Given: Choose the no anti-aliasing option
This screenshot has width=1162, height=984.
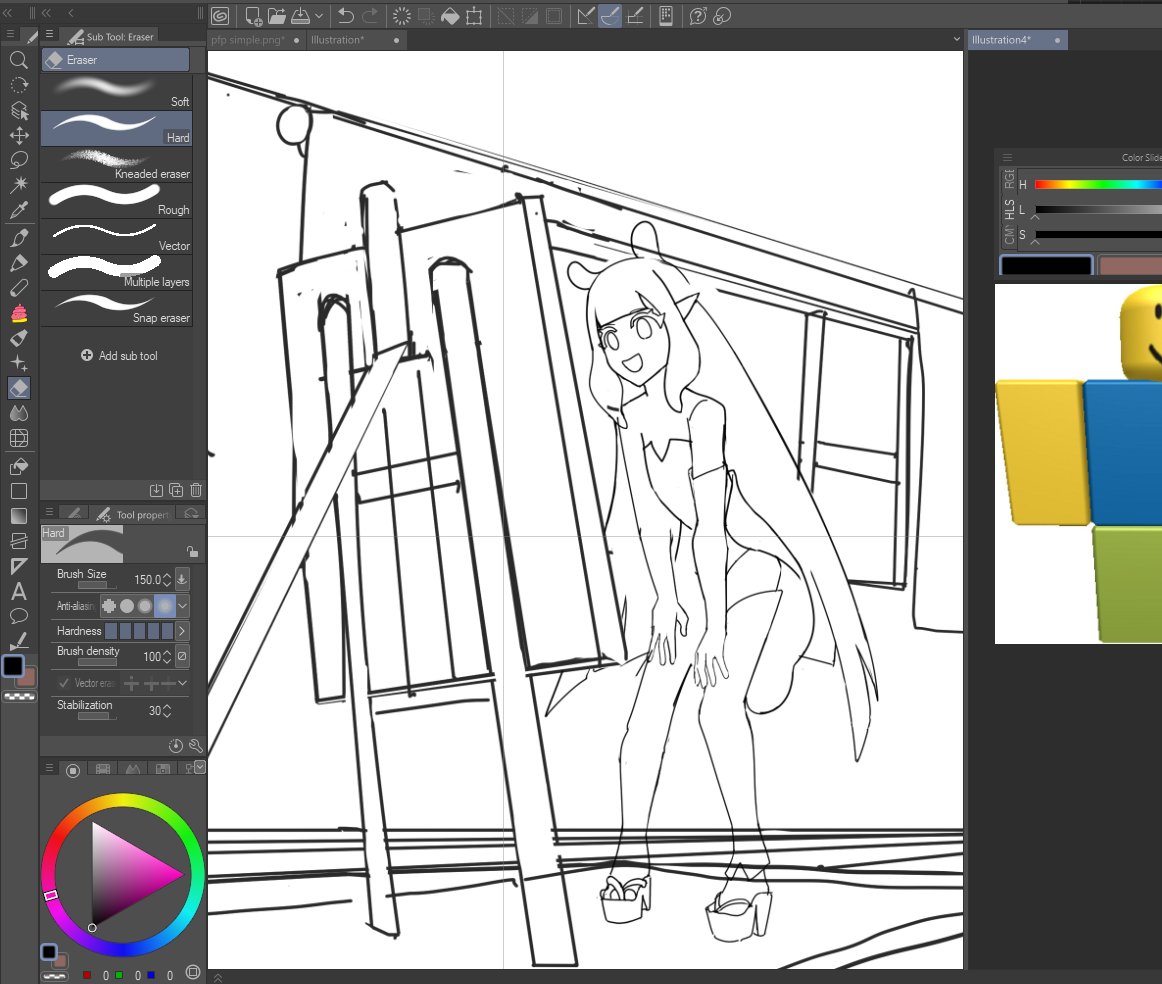Looking at the screenshot, I should (109, 606).
